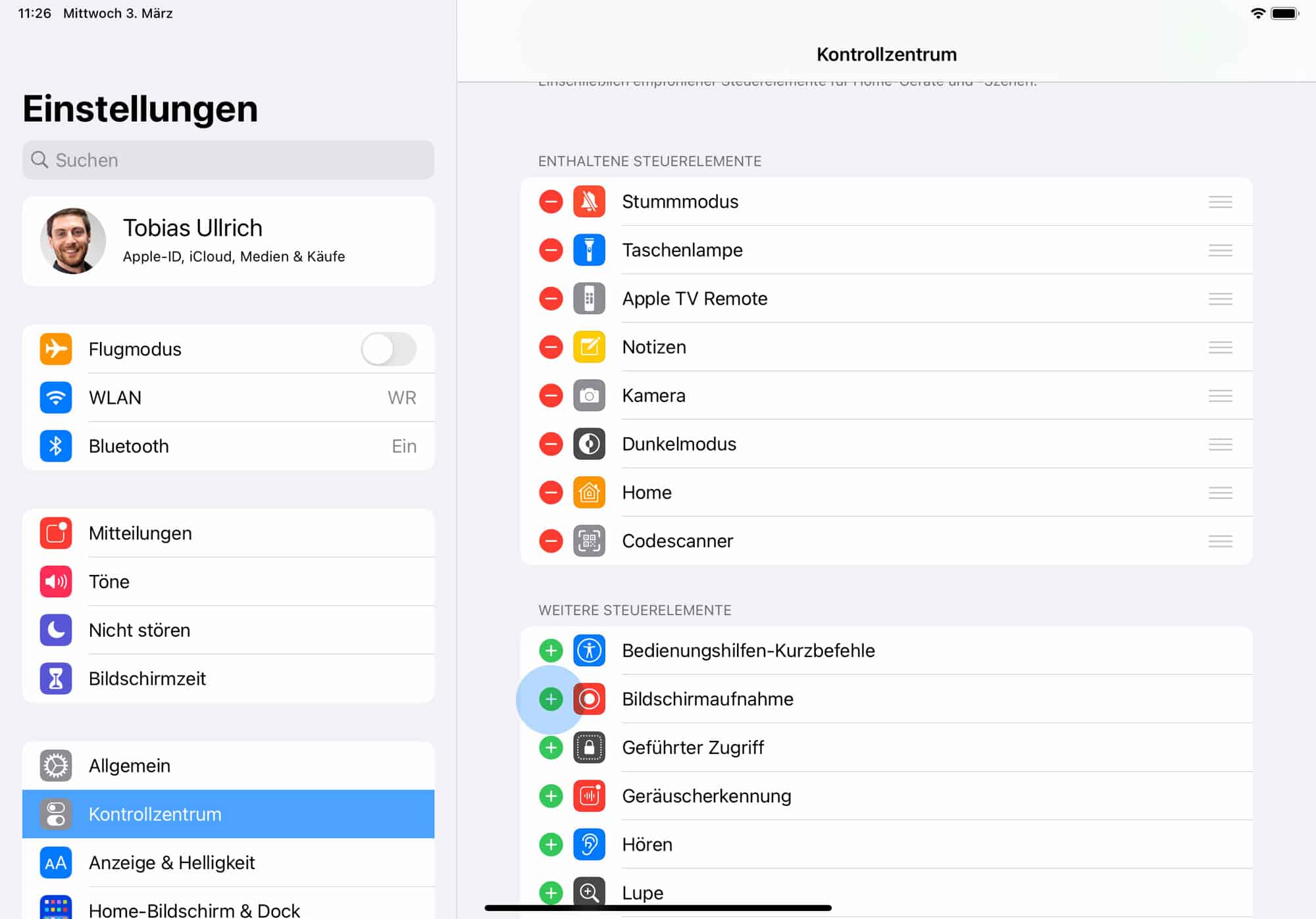
Task: Open WLAN settings
Action: 228,398
